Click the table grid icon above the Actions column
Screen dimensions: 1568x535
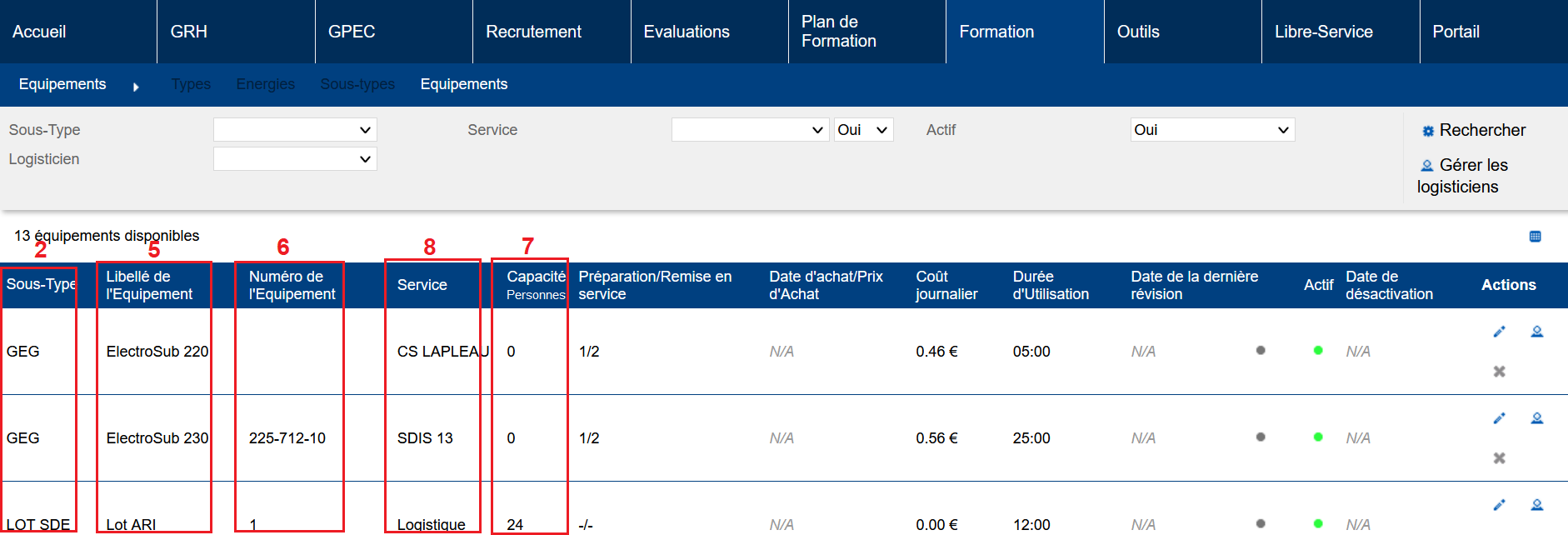[x=1535, y=237]
